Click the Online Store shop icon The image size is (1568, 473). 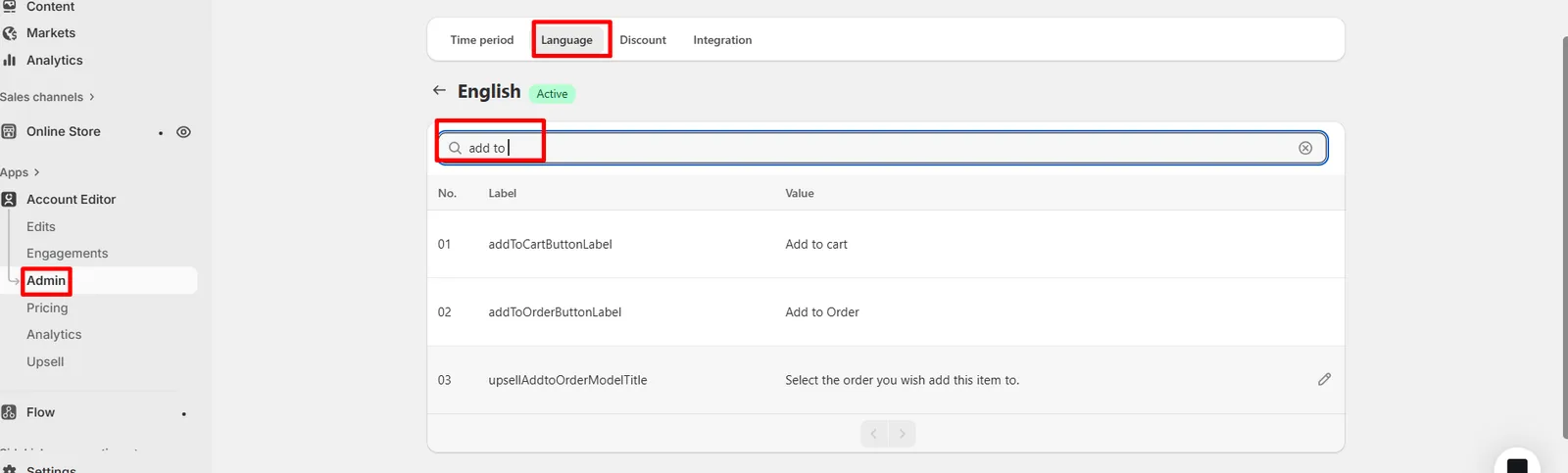9,132
